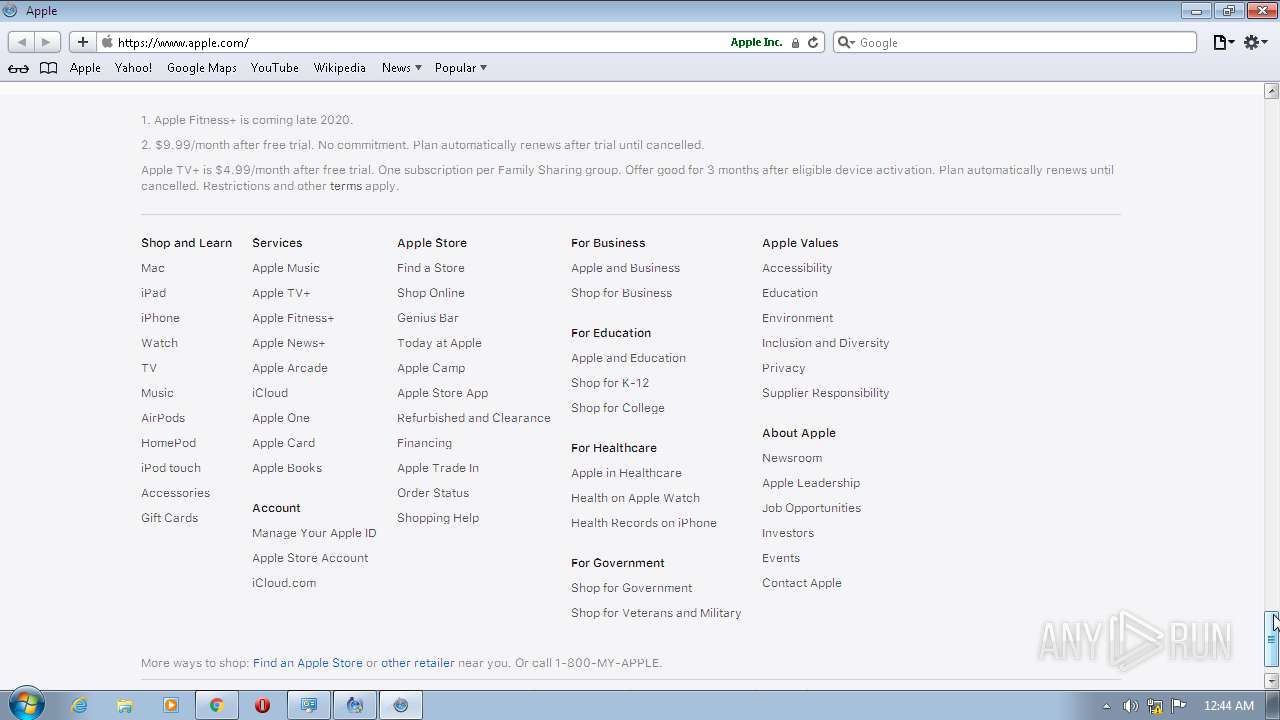1280x720 pixels.
Task: Switch to the Safari compass taskbar button
Action: (400, 705)
